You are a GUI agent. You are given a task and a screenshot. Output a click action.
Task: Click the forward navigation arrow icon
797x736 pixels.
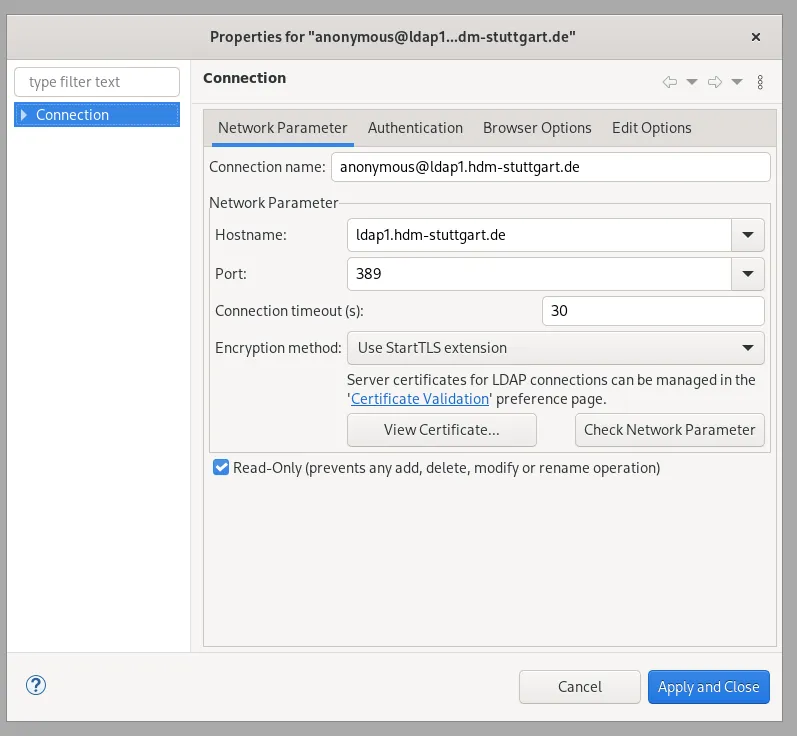(714, 82)
